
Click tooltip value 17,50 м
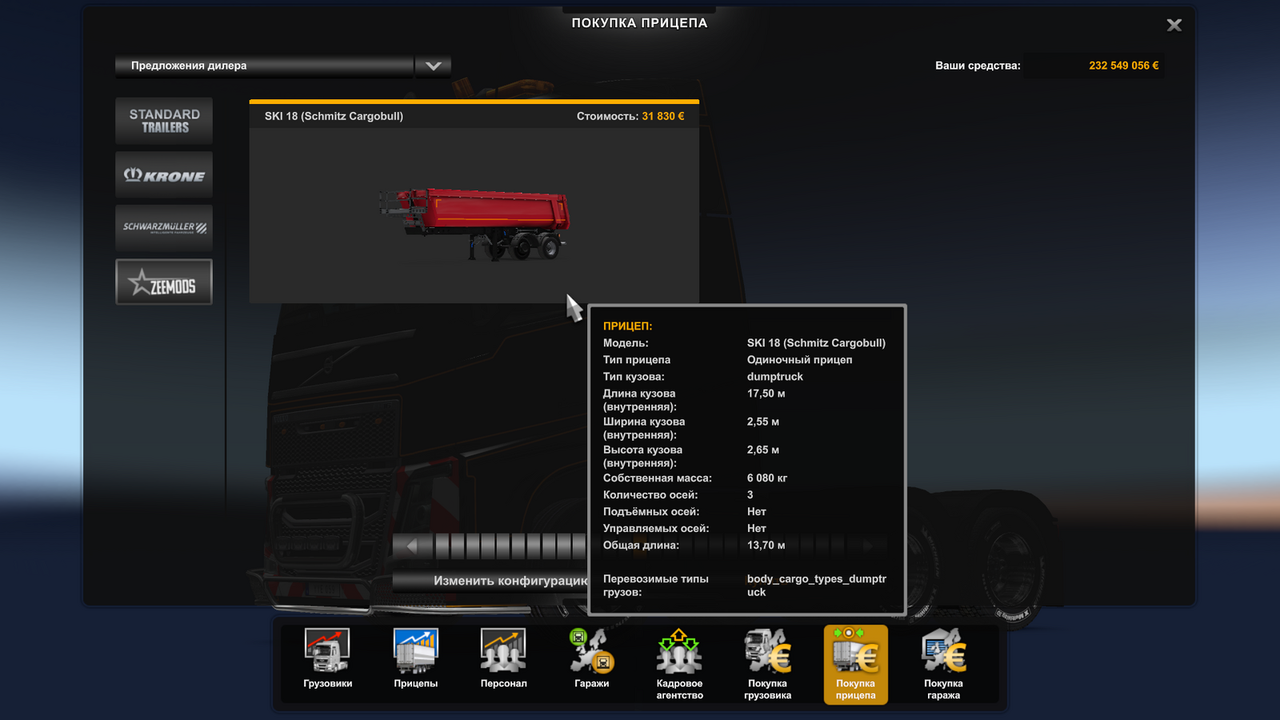766,394
